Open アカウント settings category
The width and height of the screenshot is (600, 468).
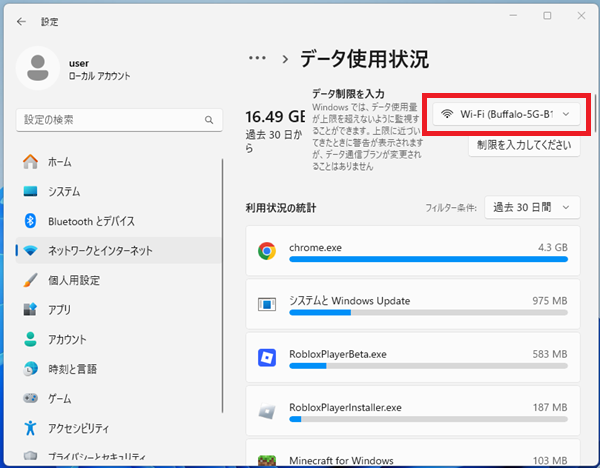tap(119, 339)
